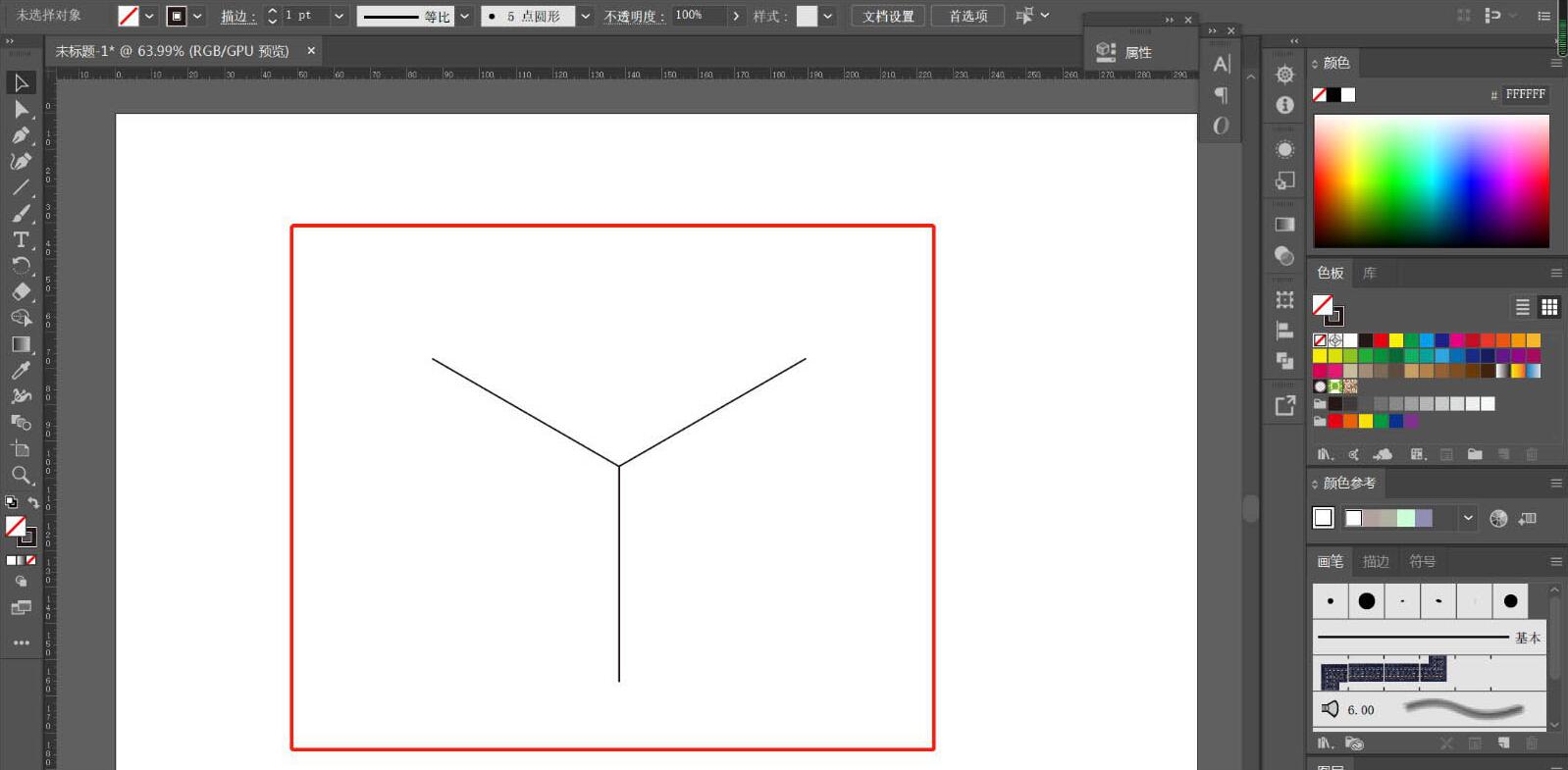Open the Asset Export panel icon

[x=1284, y=405]
